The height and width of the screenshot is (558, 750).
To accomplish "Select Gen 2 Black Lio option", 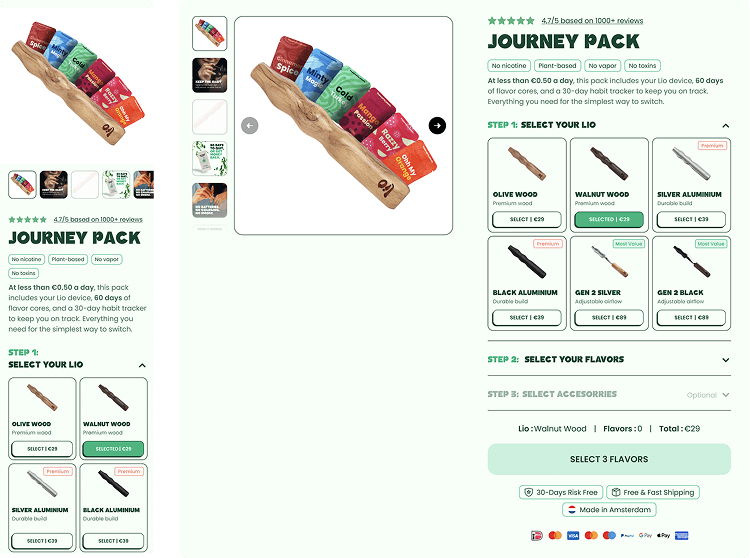I will coord(691,317).
